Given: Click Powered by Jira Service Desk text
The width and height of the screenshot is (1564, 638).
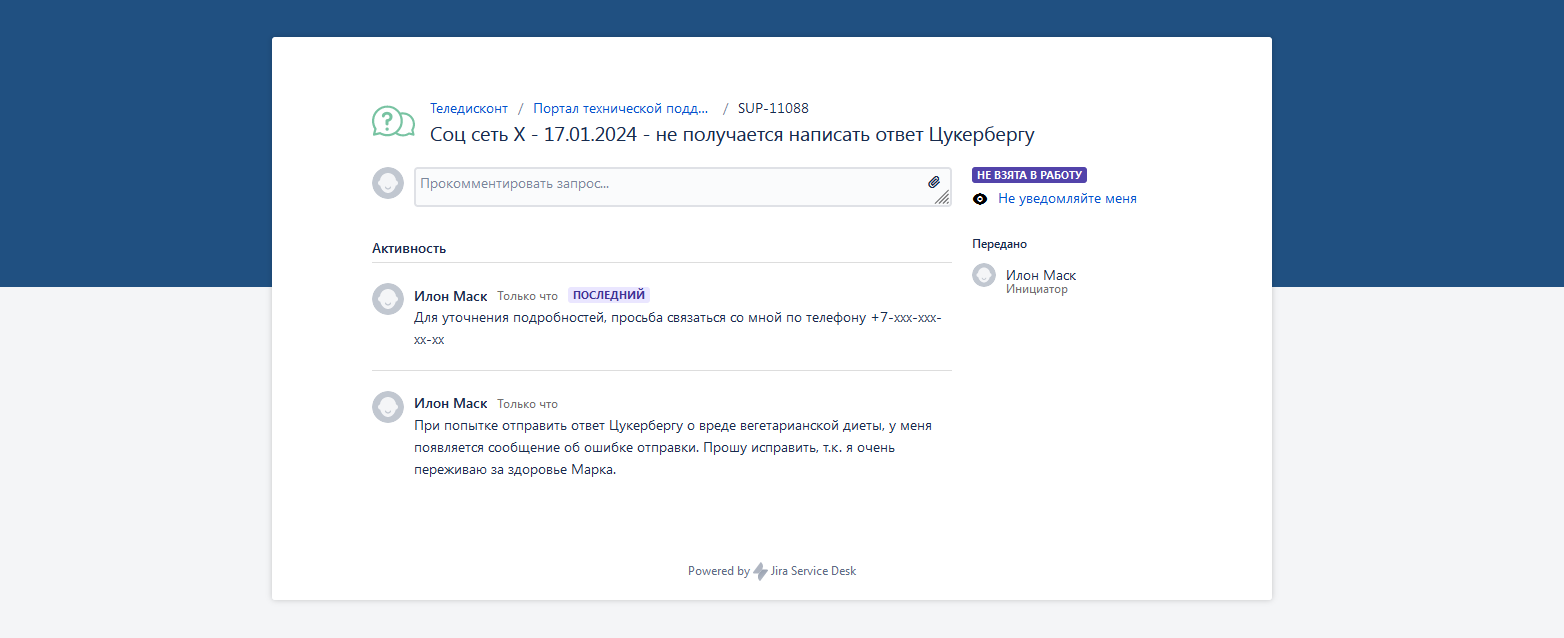Looking at the screenshot, I should [772, 571].
